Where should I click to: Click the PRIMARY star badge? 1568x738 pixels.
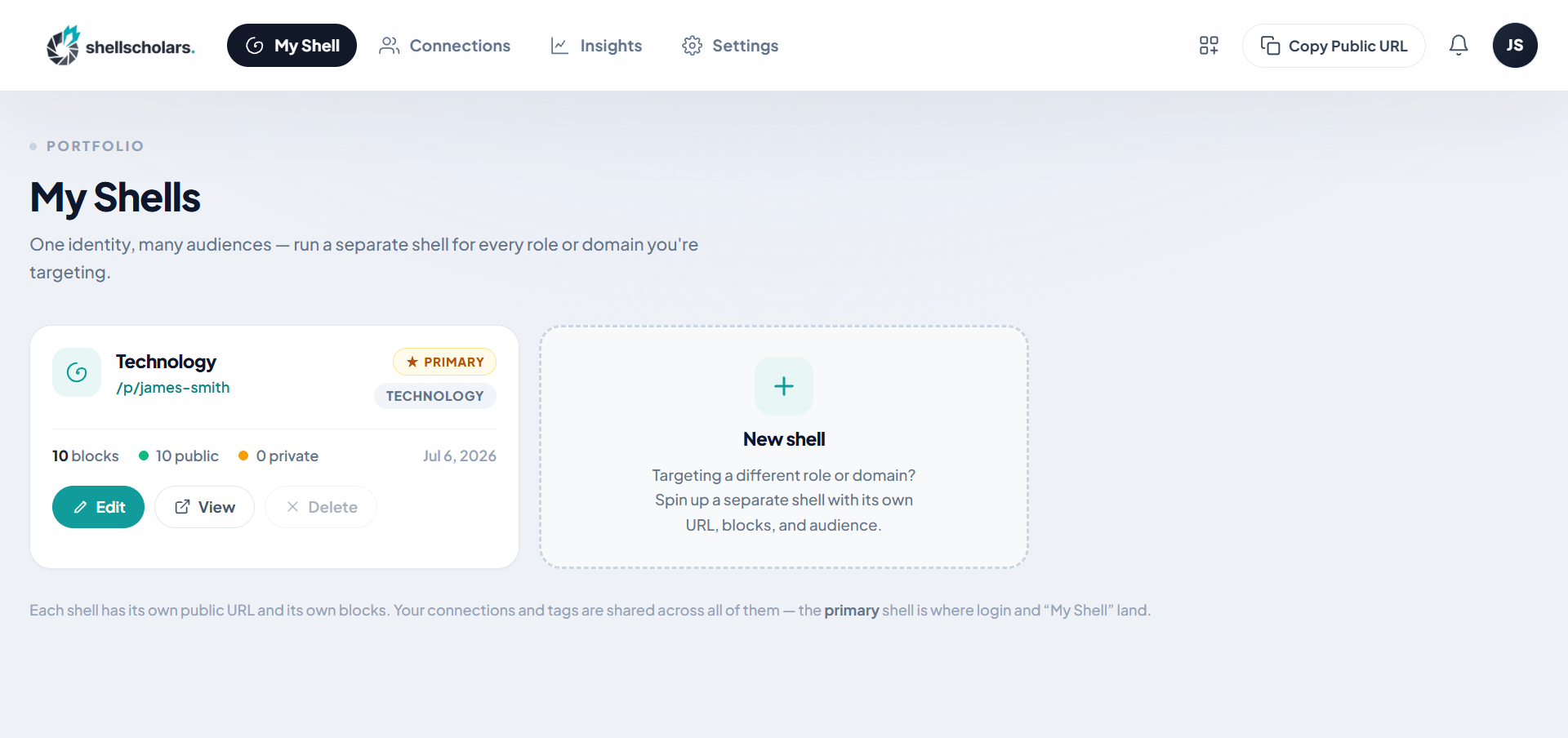pos(444,362)
